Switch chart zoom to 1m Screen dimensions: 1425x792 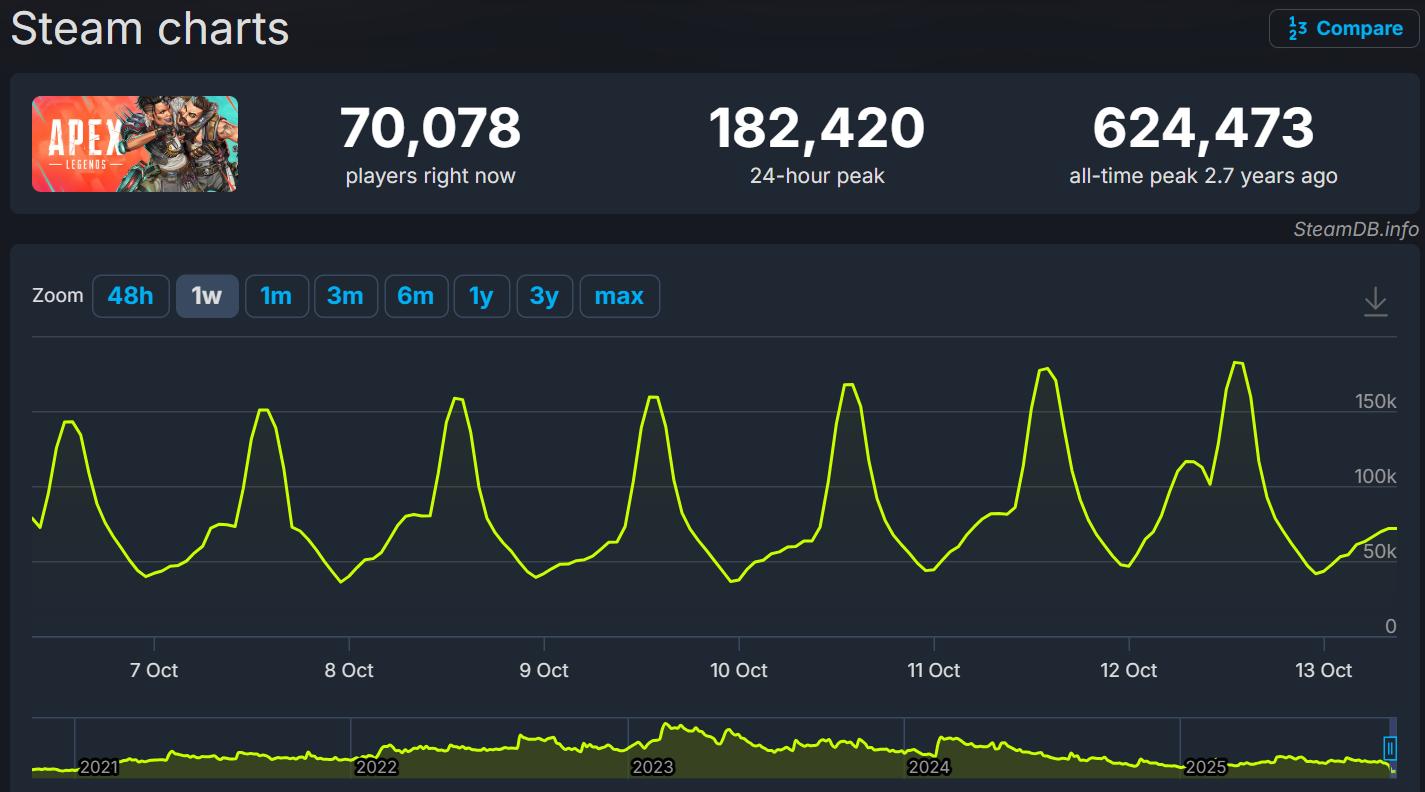click(276, 296)
